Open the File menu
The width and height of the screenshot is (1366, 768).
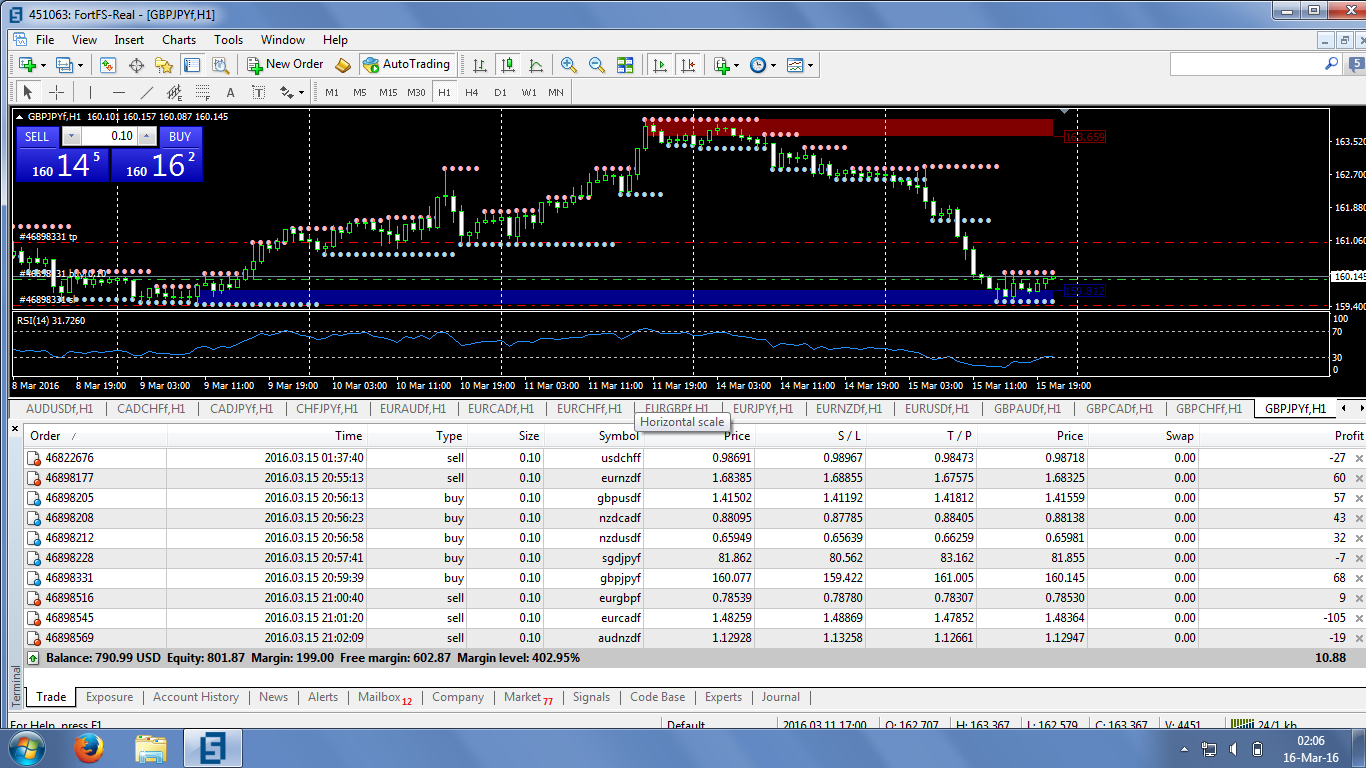[x=45, y=40]
